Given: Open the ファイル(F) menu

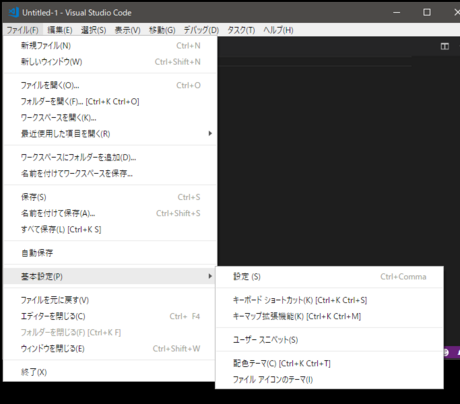Looking at the screenshot, I should tap(23, 30).
